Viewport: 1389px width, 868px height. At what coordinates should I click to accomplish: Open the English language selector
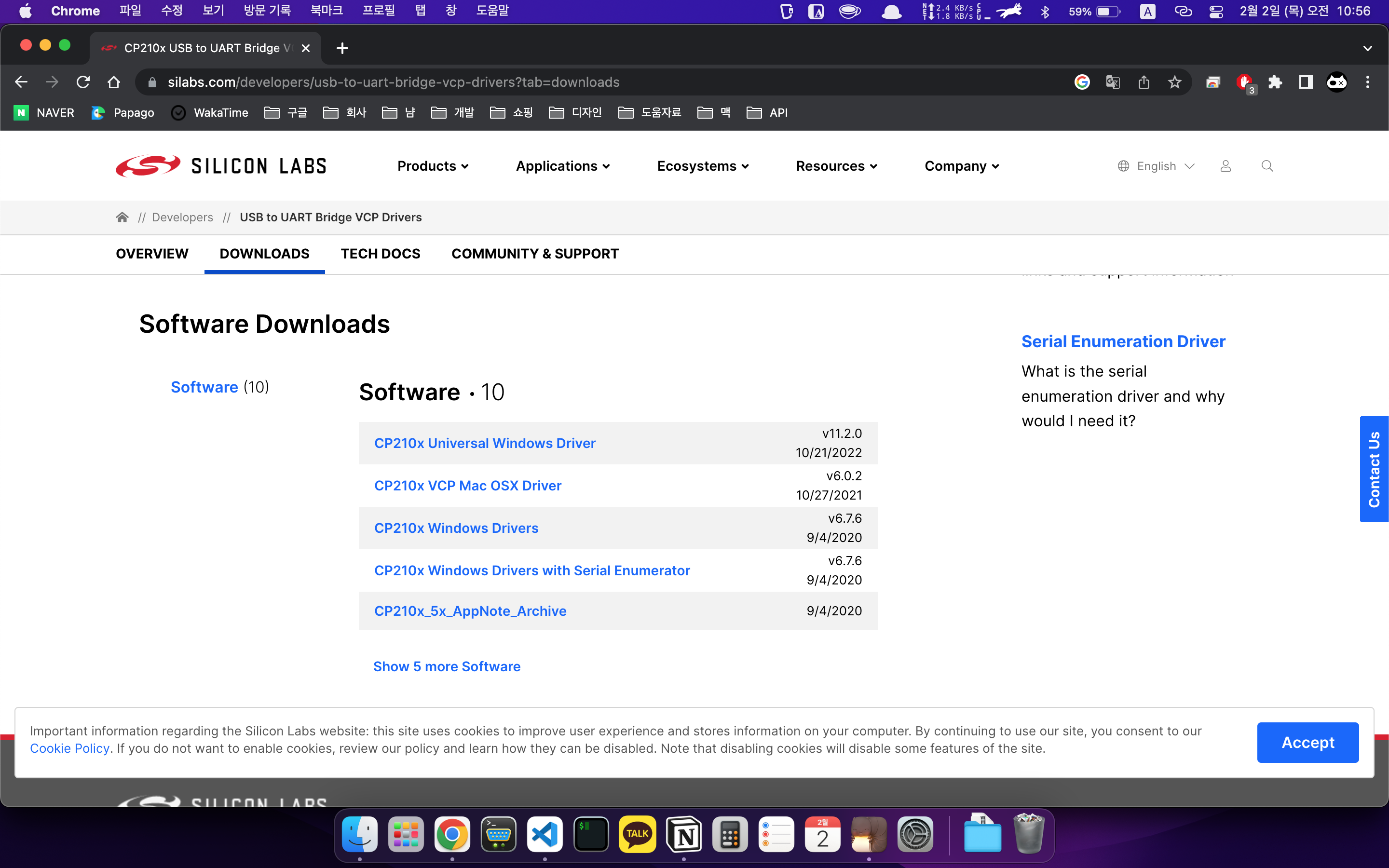click(1156, 166)
